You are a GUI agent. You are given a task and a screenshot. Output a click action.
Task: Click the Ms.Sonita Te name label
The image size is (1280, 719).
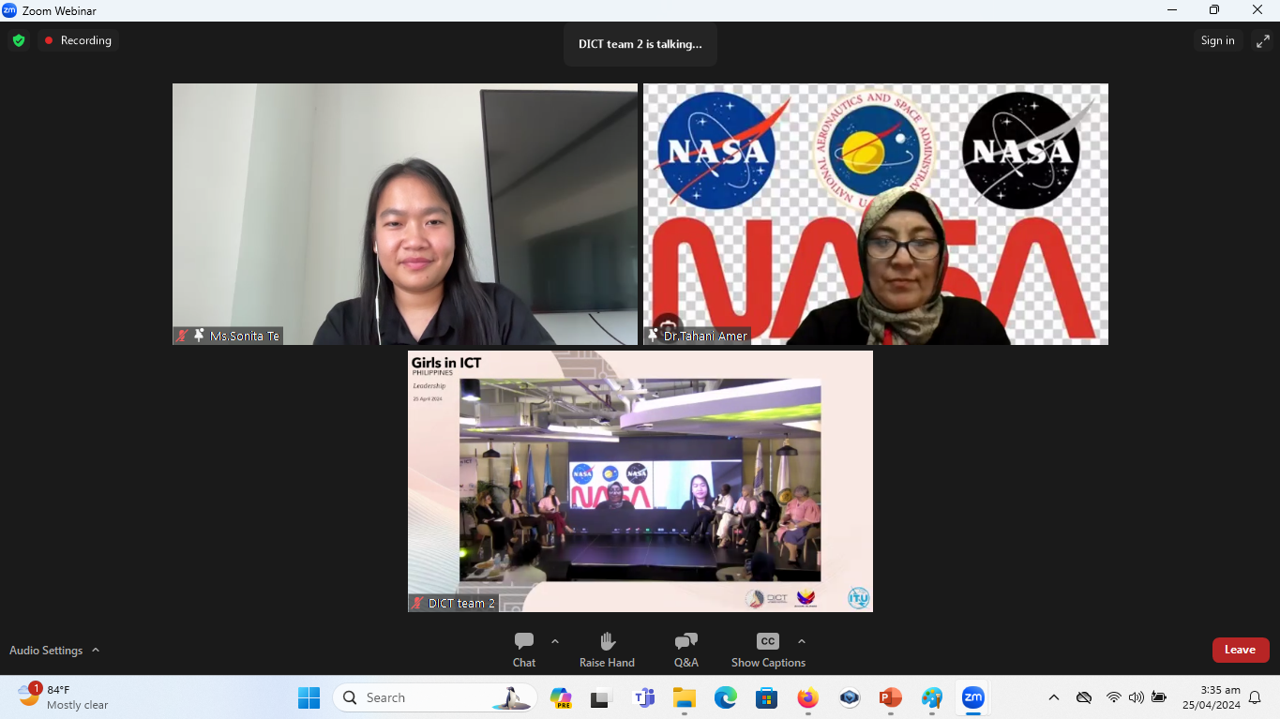(244, 336)
